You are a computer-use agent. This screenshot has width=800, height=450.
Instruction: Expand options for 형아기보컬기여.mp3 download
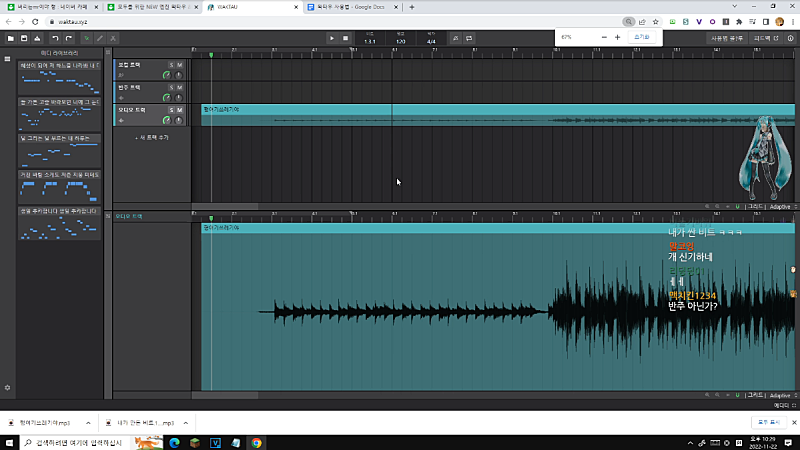(91, 424)
